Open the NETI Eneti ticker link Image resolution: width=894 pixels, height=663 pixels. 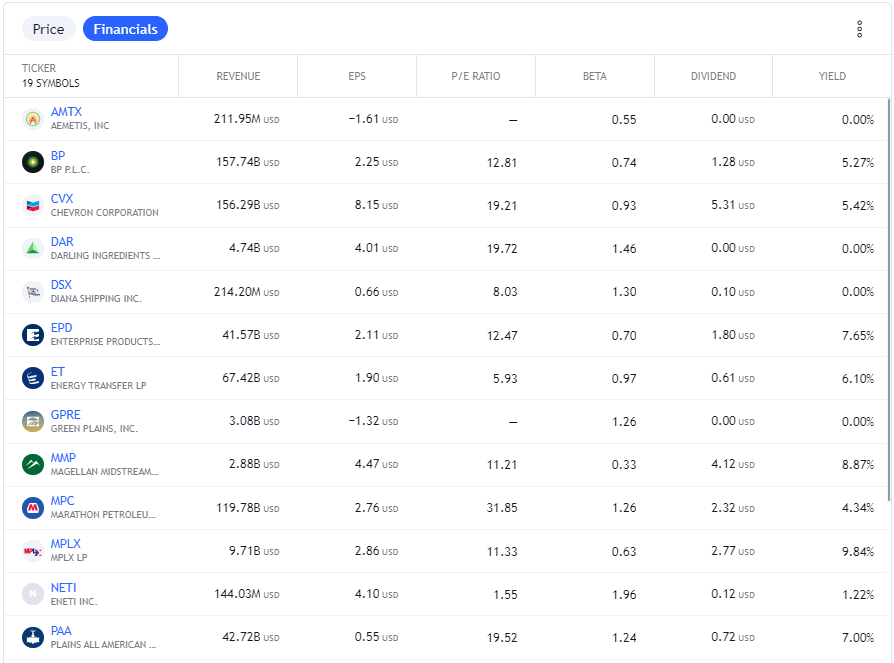[63, 587]
